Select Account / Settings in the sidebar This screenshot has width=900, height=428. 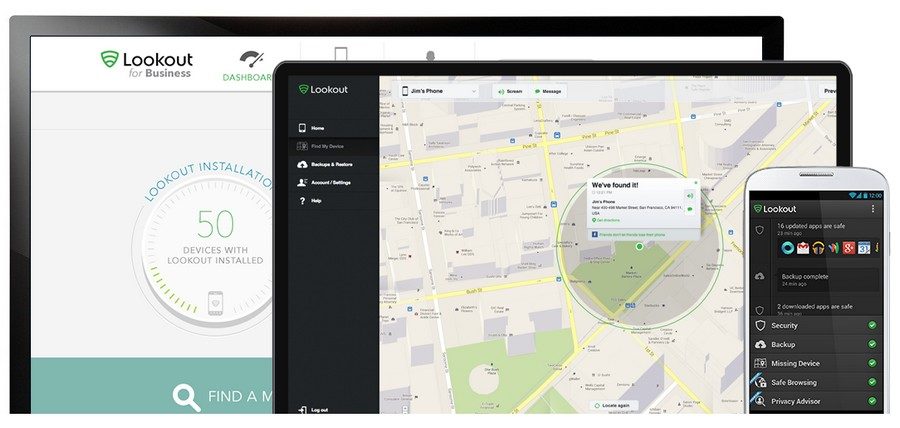(x=330, y=182)
